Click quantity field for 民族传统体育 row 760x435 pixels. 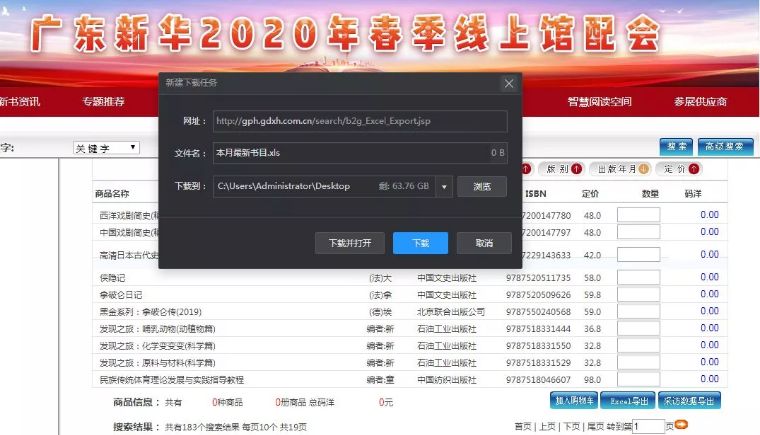point(638,379)
